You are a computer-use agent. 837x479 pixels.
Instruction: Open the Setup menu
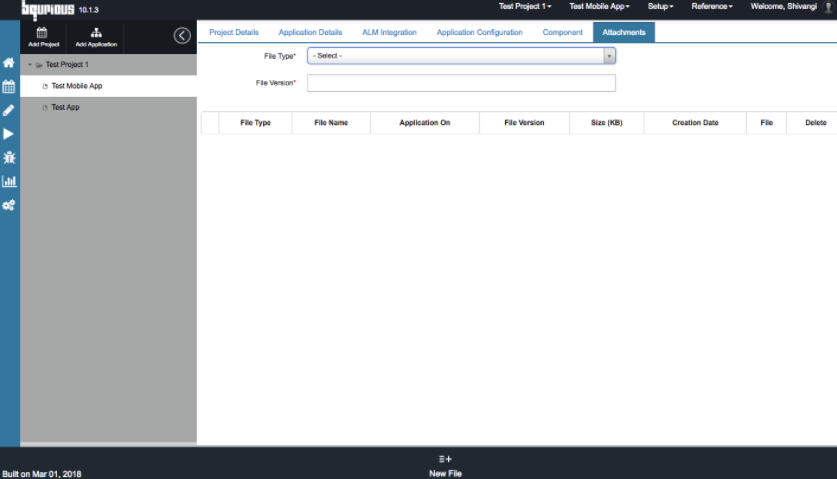[660, 6]
